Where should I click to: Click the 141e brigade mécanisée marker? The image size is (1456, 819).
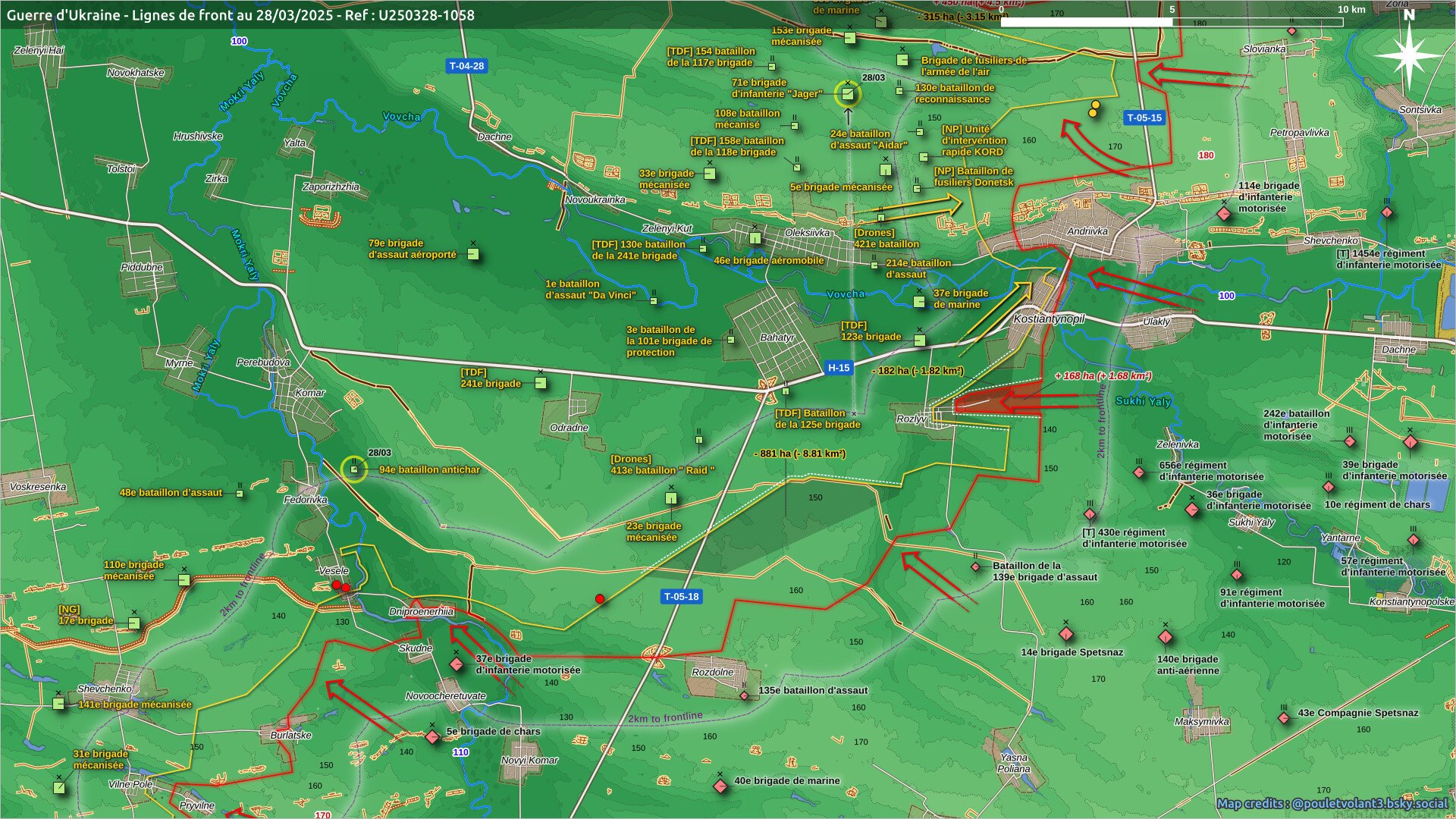[58, 704]
